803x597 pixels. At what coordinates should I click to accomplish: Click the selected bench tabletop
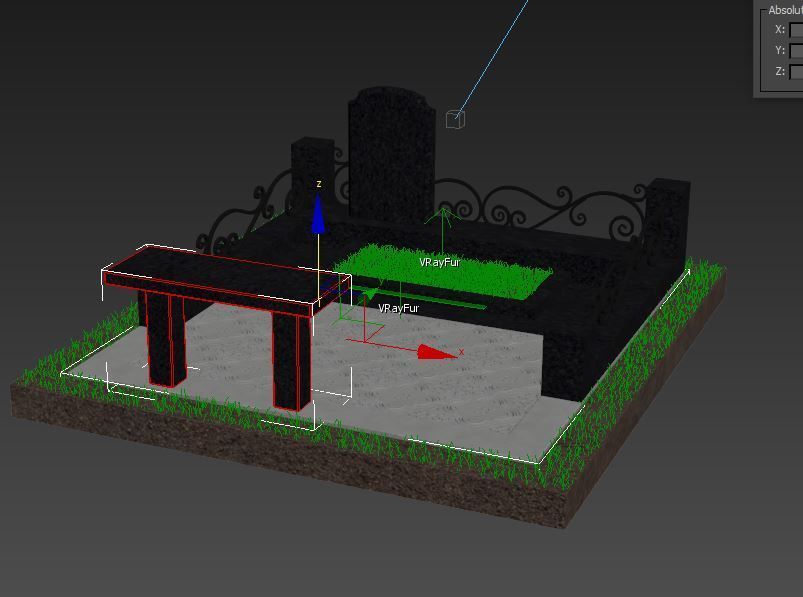(x=225, y=275)
